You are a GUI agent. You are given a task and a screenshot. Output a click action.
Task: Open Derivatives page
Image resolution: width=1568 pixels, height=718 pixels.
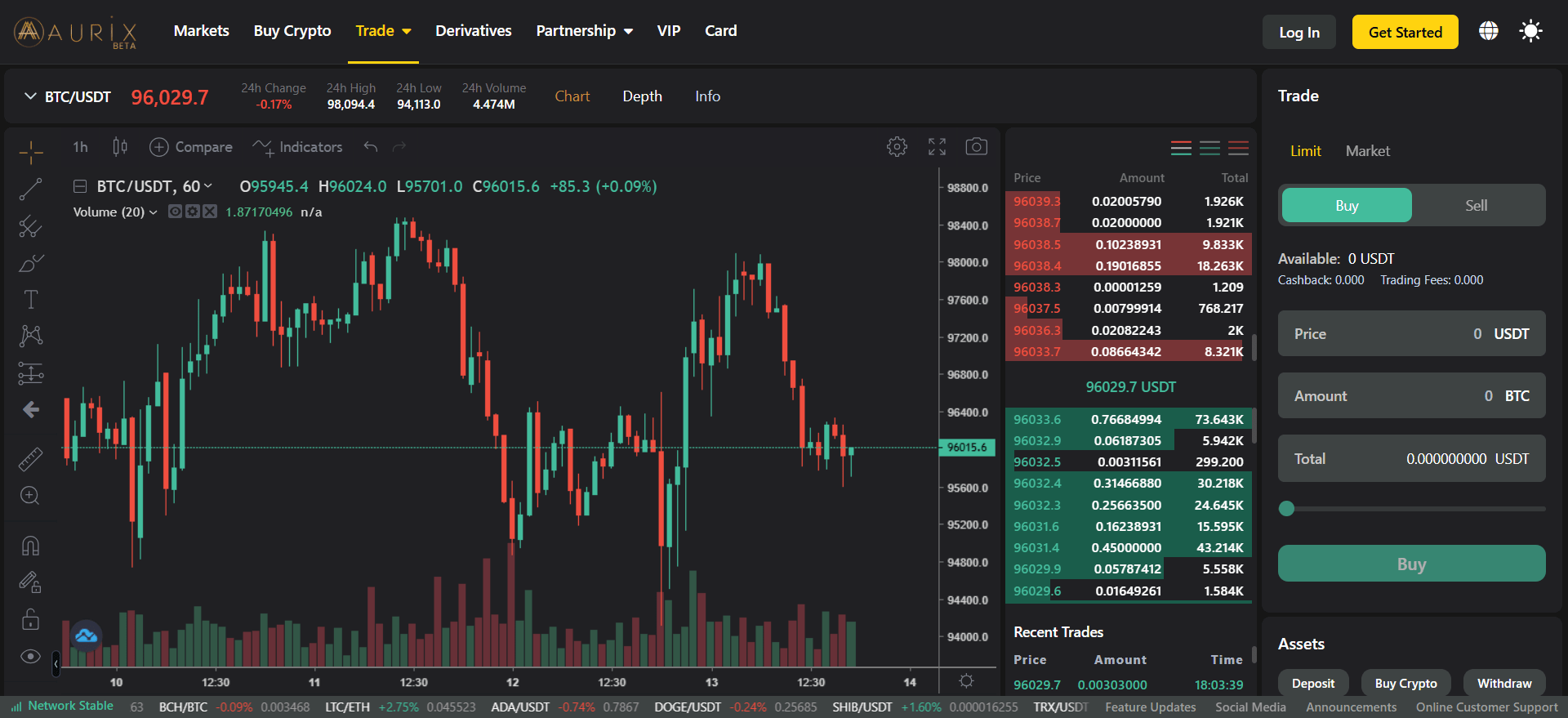click(x=474, y=31)
